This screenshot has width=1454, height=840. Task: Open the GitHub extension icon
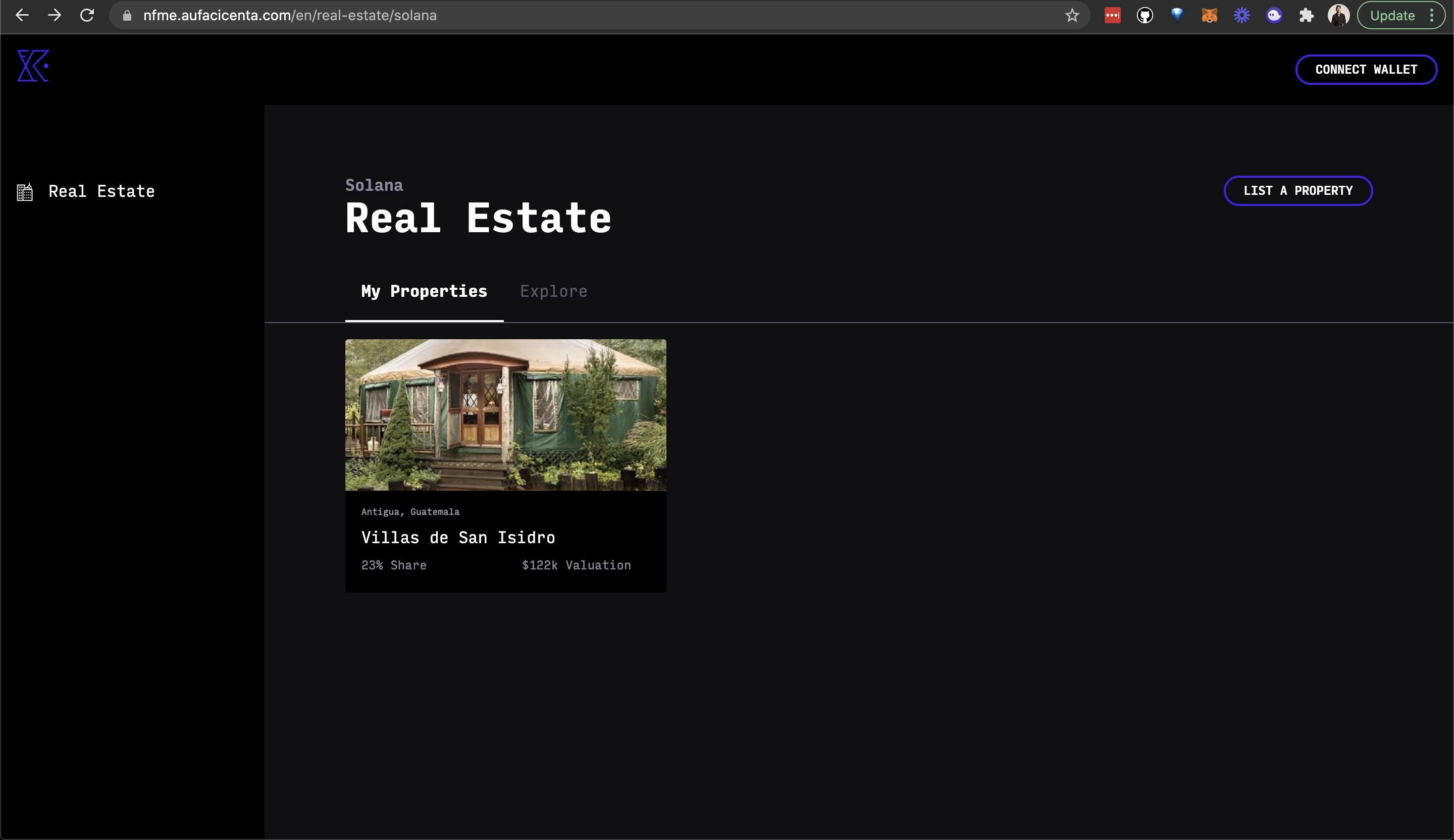[x=1145, y=16]
